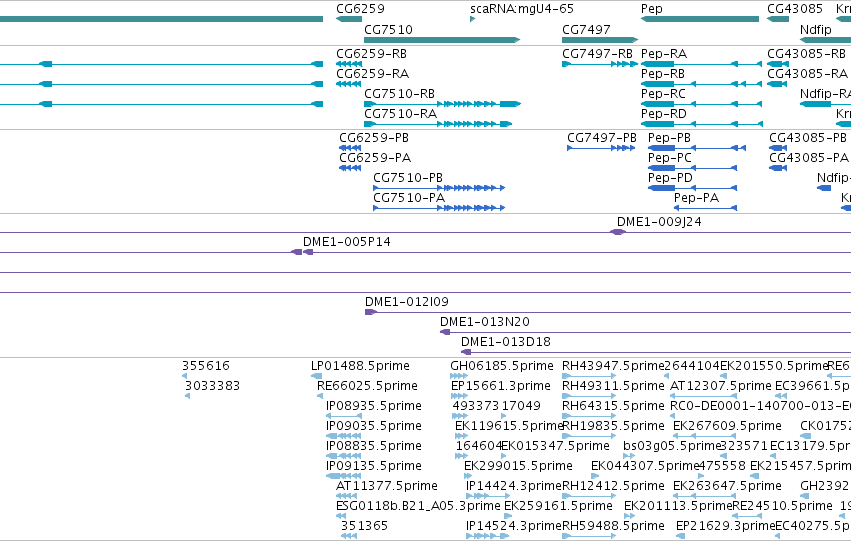Click EST EK267609.5prime
The height and width of the screenshot is (541, 851).
[727, 427]
